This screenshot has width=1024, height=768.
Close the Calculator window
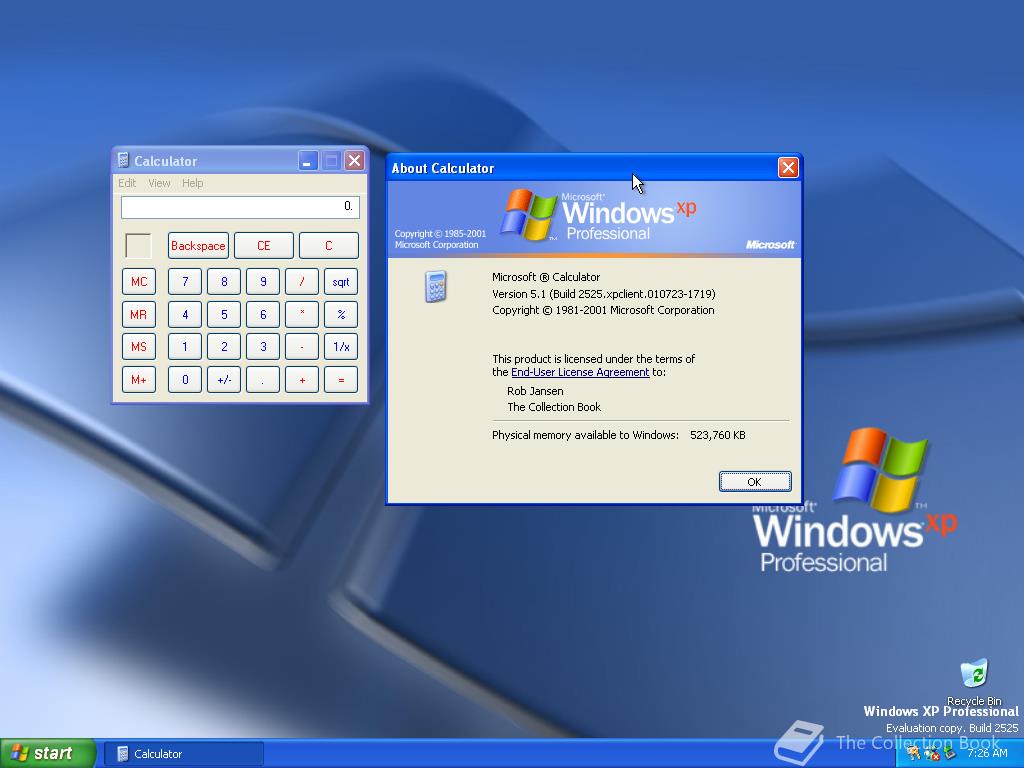pos(355,160)
